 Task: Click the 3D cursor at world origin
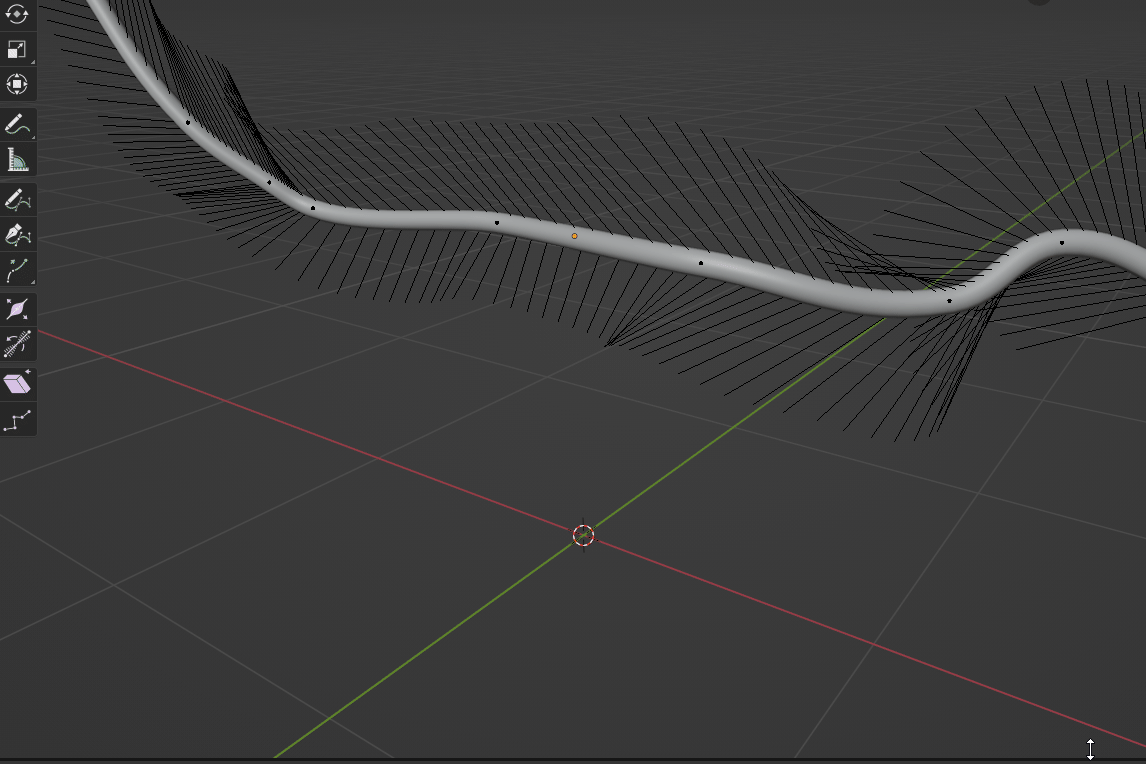(583, 535)
